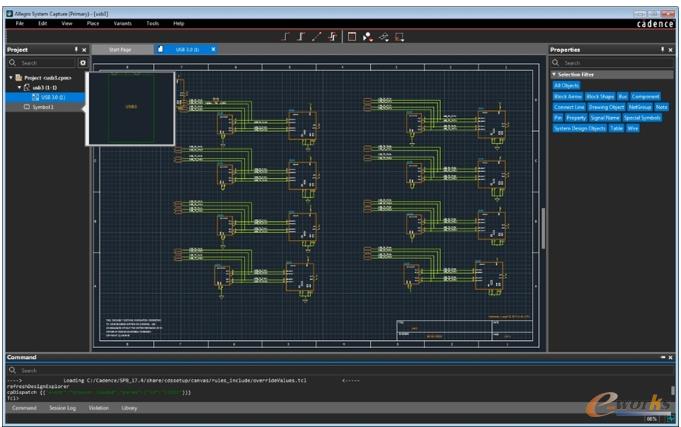Open Project search settings gear

83,63
